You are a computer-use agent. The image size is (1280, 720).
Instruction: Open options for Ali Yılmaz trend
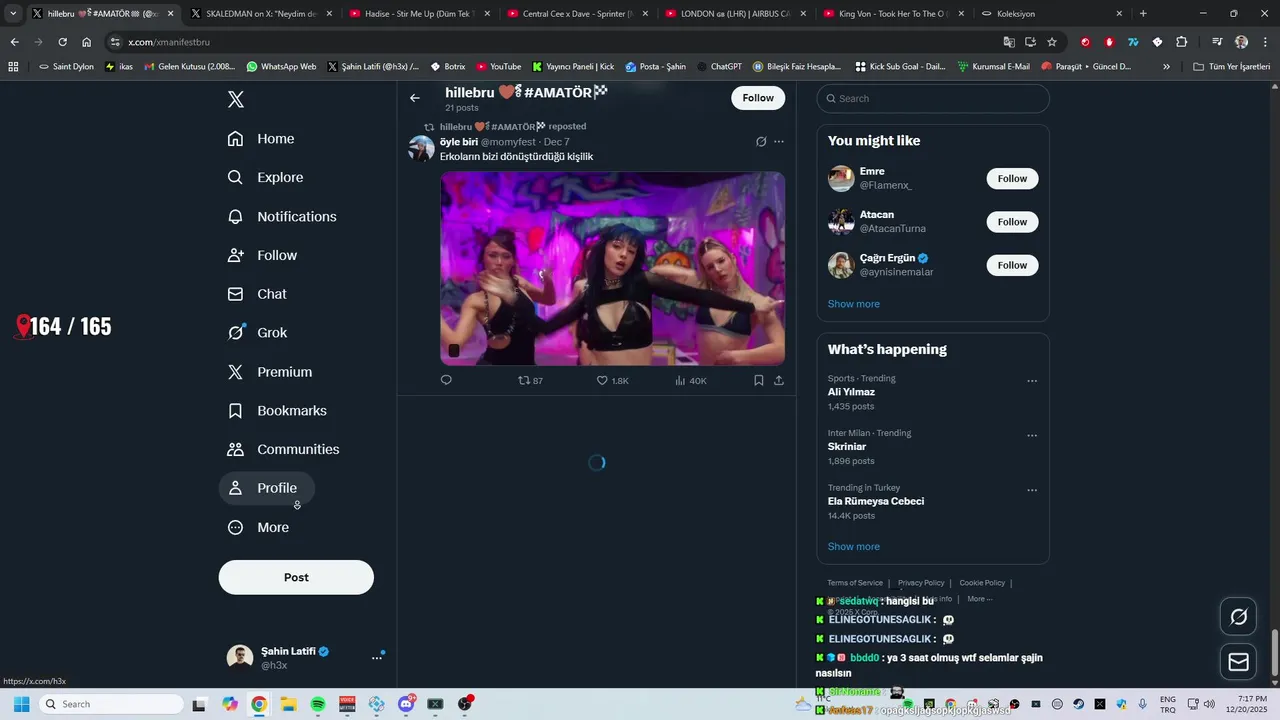point(1032,381)
